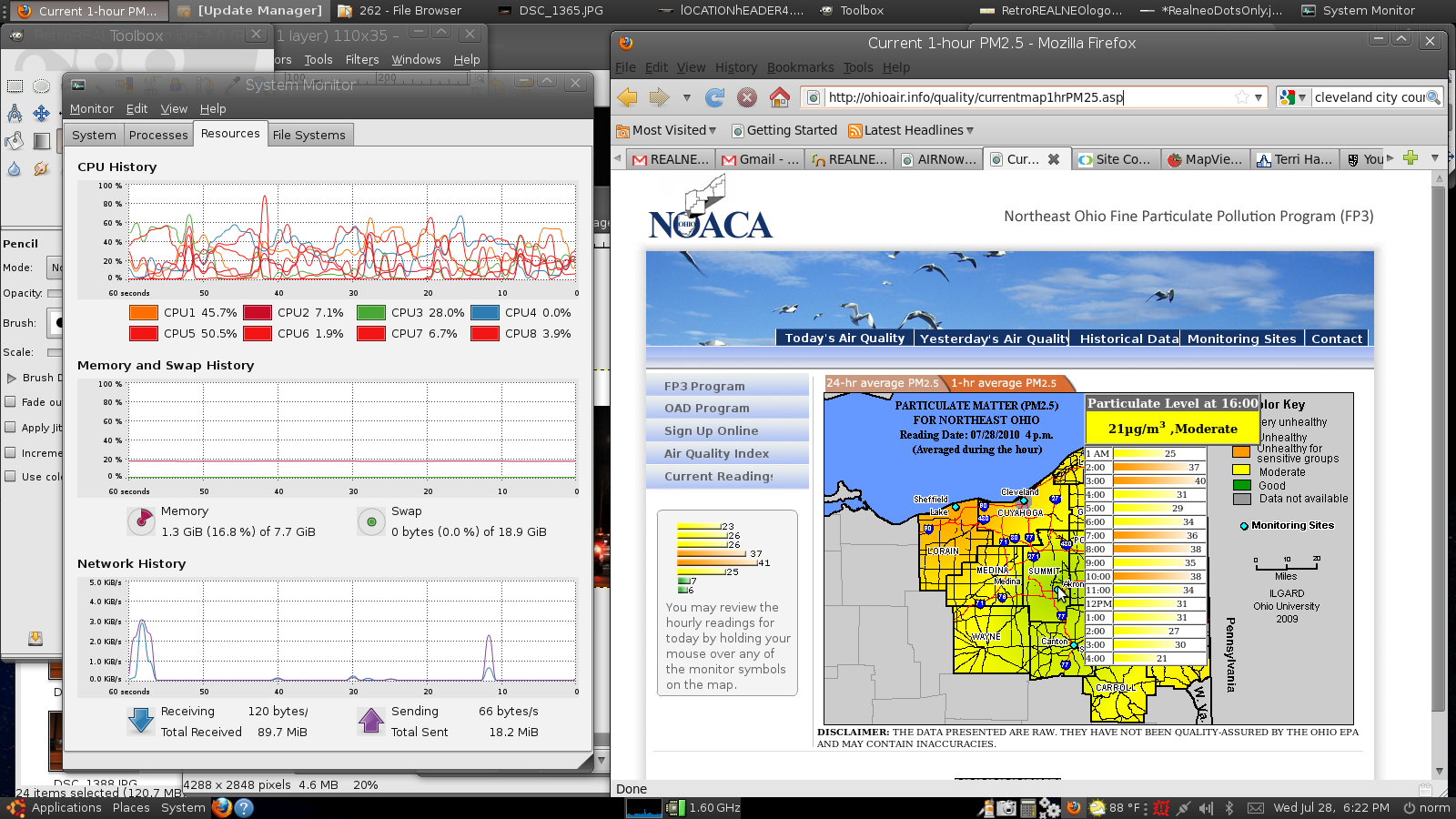Click CPU1 orange color swatch
The width and height of the screenshot is (1456, 819).
tap(144, 312)
